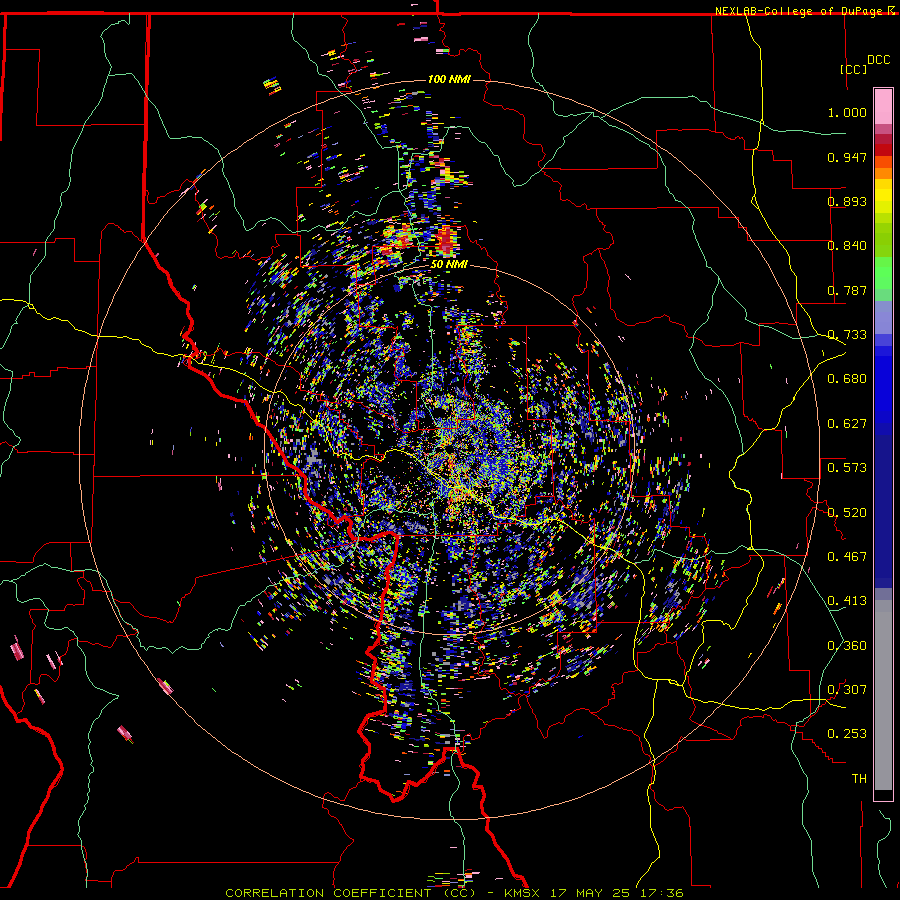Click the 0.360 value on the scale
Image resolution: width=900 pixels, height=900 pixels.
tap(847, 646)
